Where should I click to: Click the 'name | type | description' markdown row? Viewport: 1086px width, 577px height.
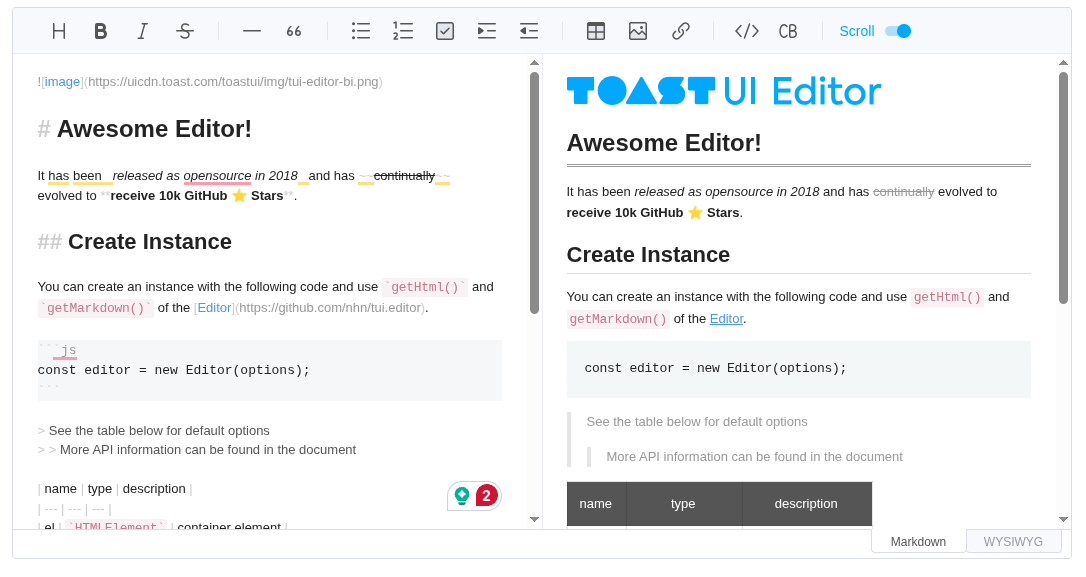coord(114,489)
